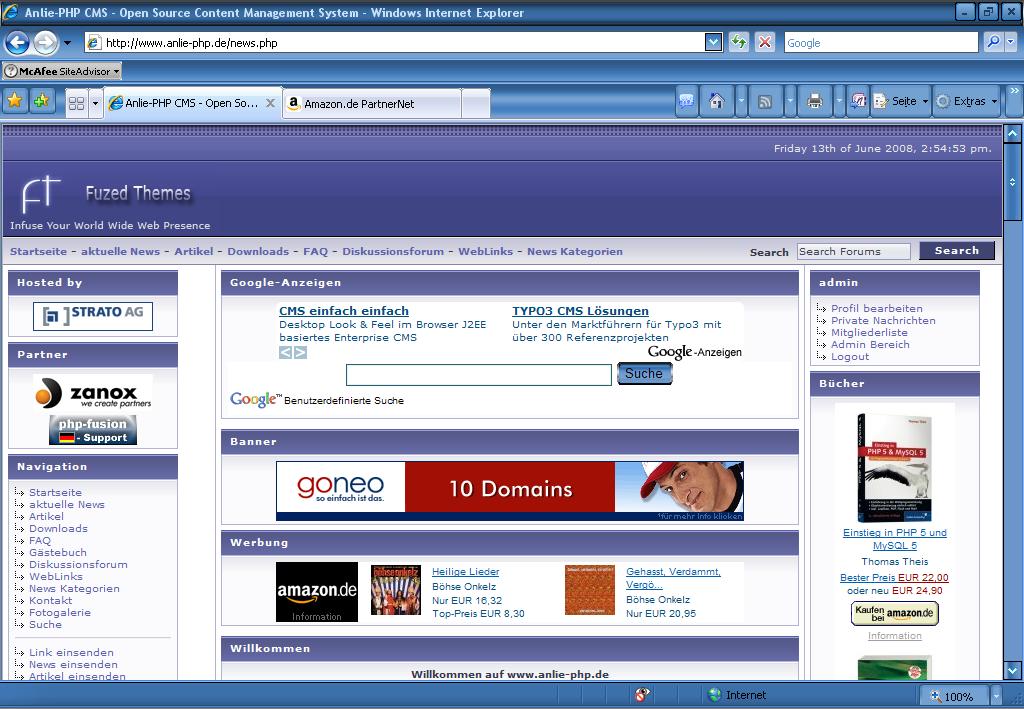Click the RSS feeds icon
Screen dimensions: 1024x709
tap(765, 102)
